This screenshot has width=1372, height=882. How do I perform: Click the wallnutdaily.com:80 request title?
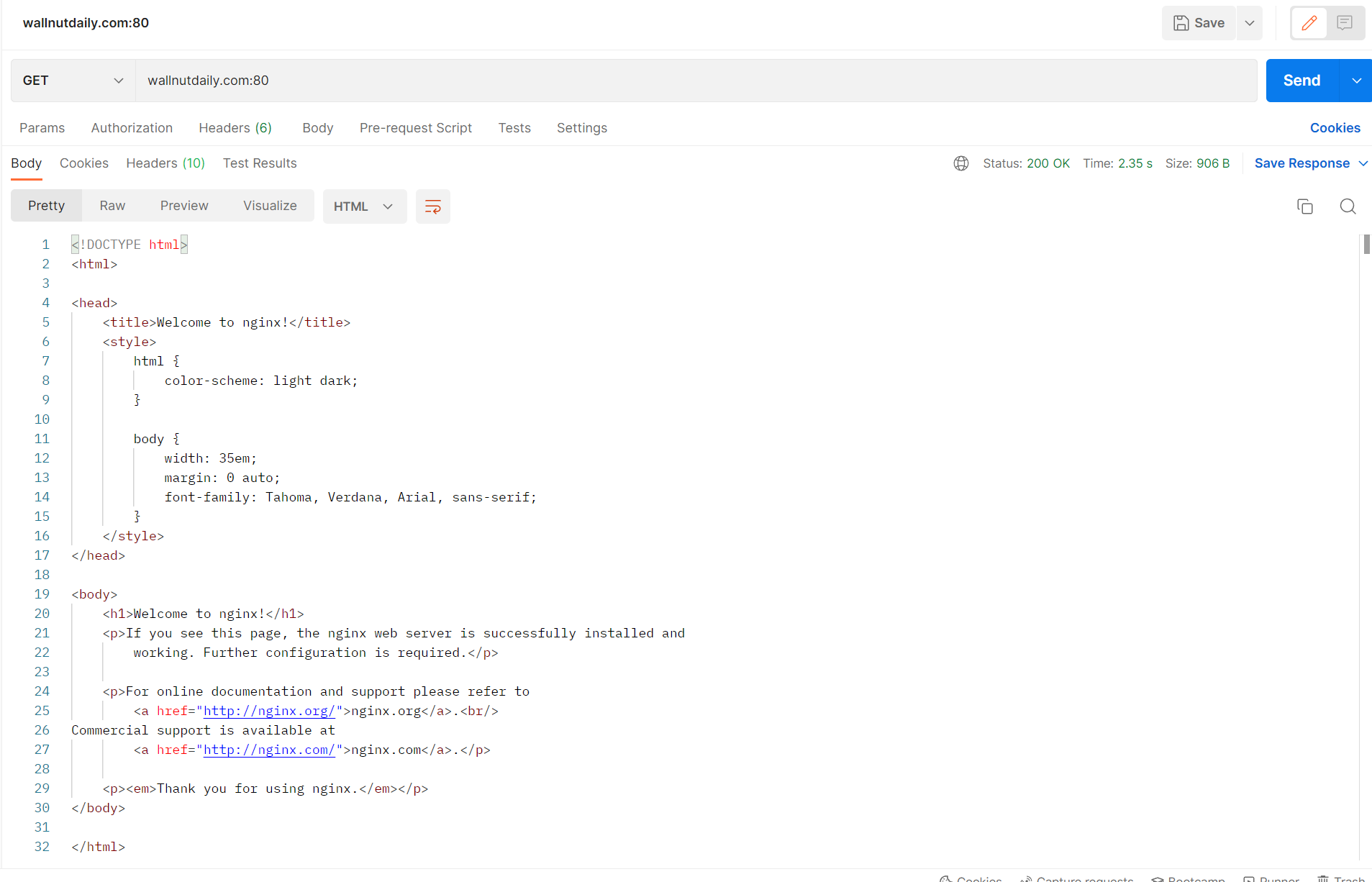coord(86,23)
